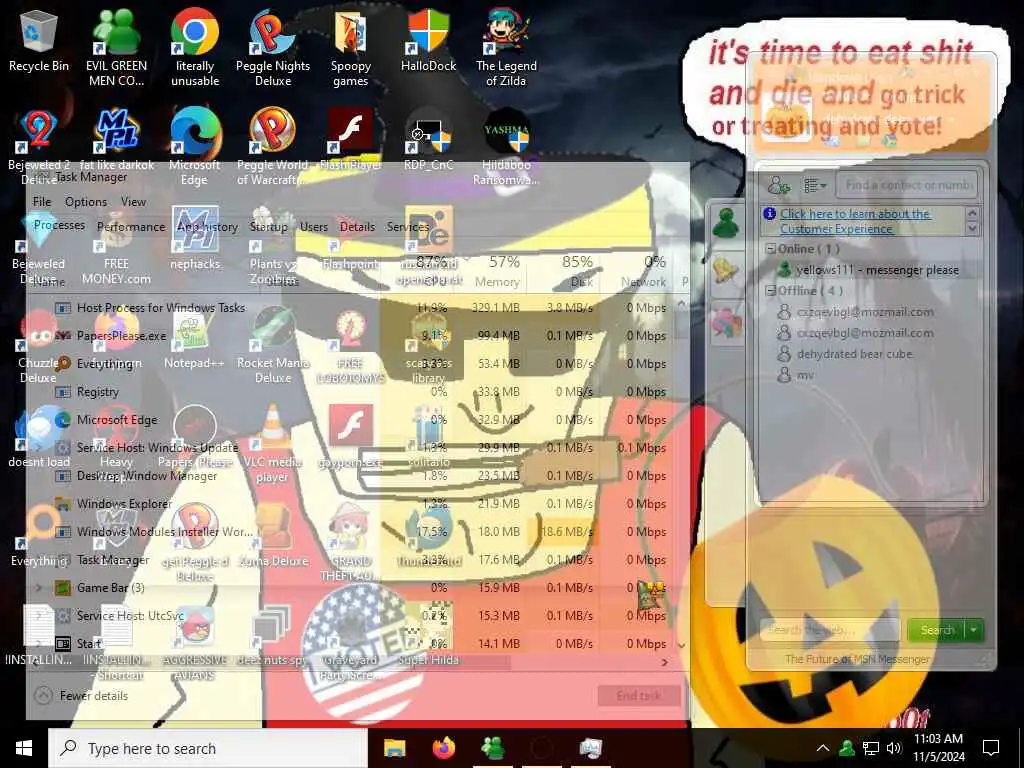Switch to the Users tab
The height and width of the screenshot is (768, 1024).
pos(313,227)
